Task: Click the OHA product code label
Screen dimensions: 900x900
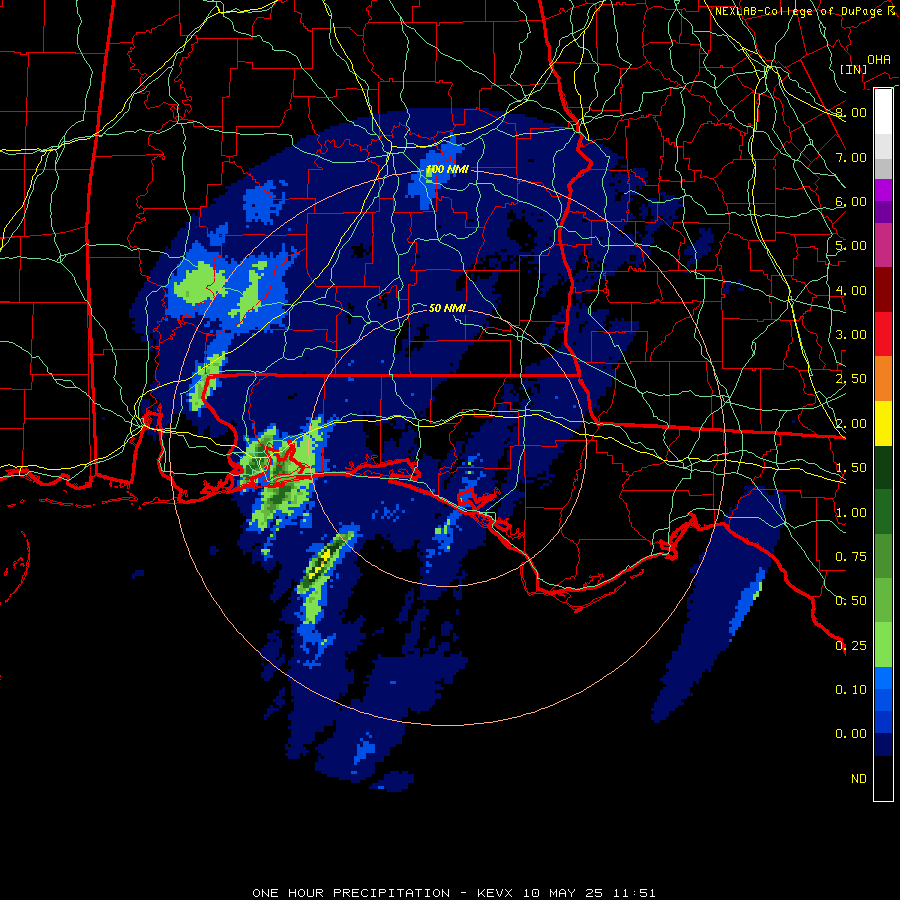Action: pyautogui.click(x=879, y=60)
